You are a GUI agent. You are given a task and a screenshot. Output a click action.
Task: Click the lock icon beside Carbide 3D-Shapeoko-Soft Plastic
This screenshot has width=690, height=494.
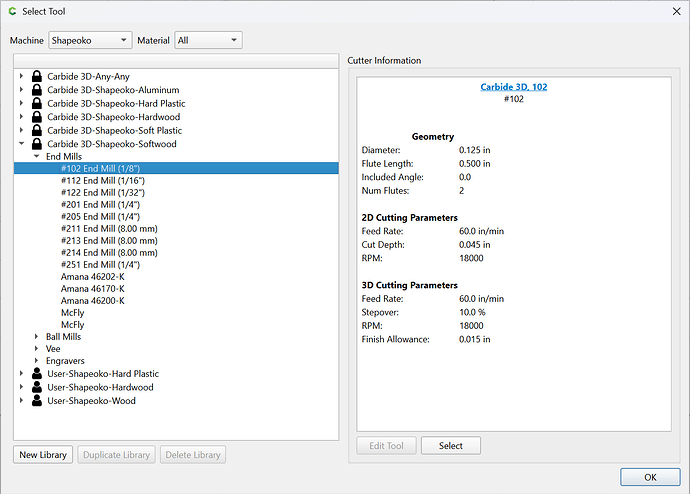point(37,130)
